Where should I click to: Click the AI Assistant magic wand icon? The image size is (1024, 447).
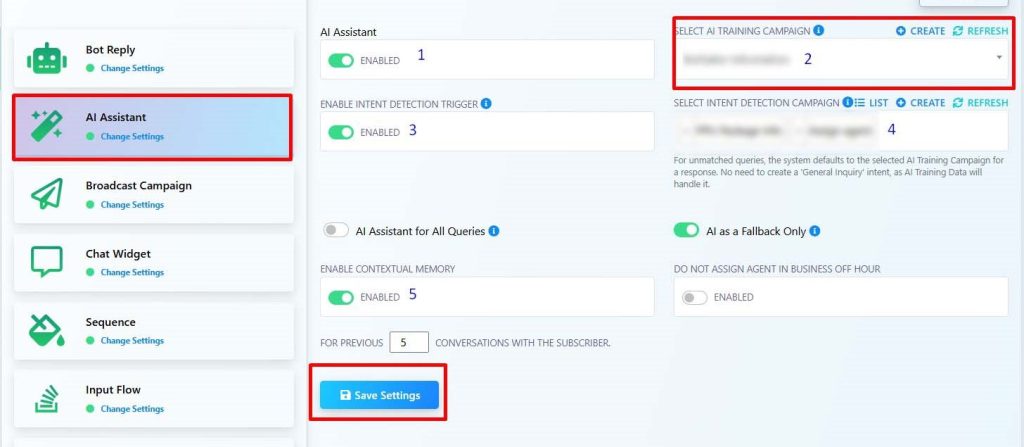[x=46, y=127]
